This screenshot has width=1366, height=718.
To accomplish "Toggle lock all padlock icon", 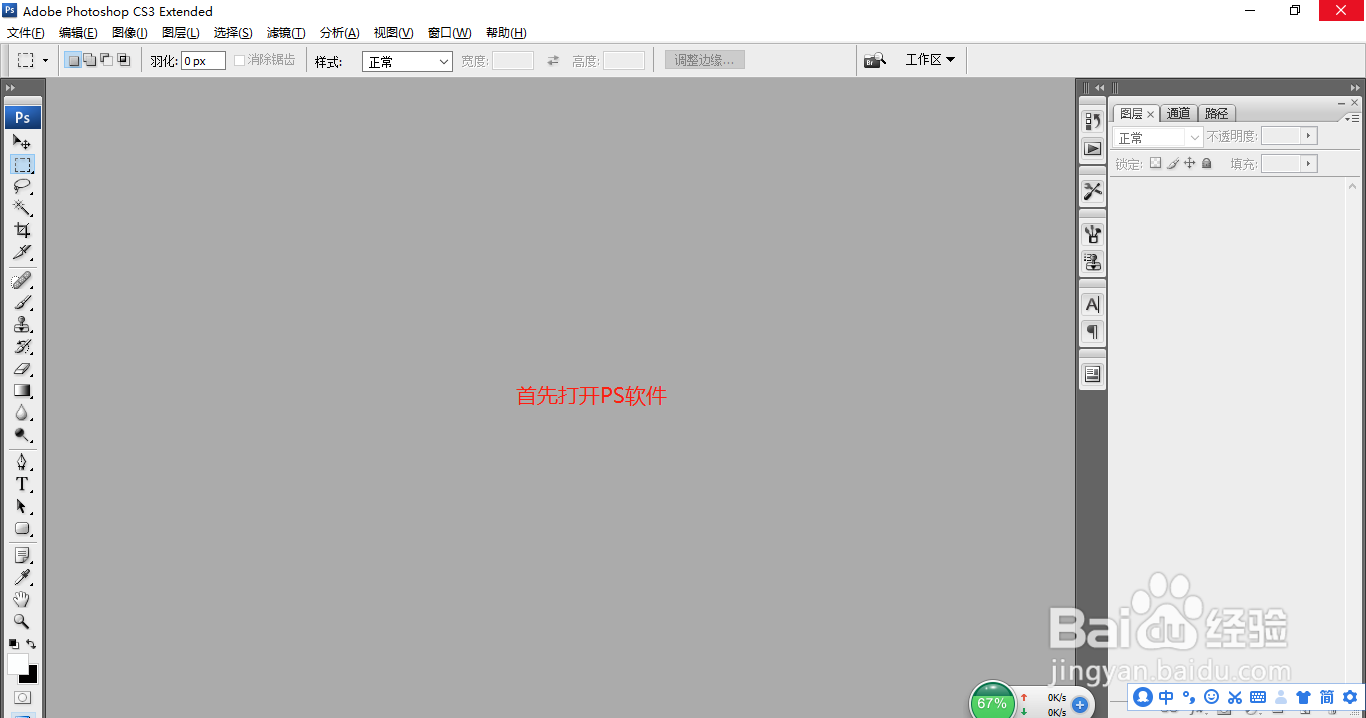I will pos(1206,163).
